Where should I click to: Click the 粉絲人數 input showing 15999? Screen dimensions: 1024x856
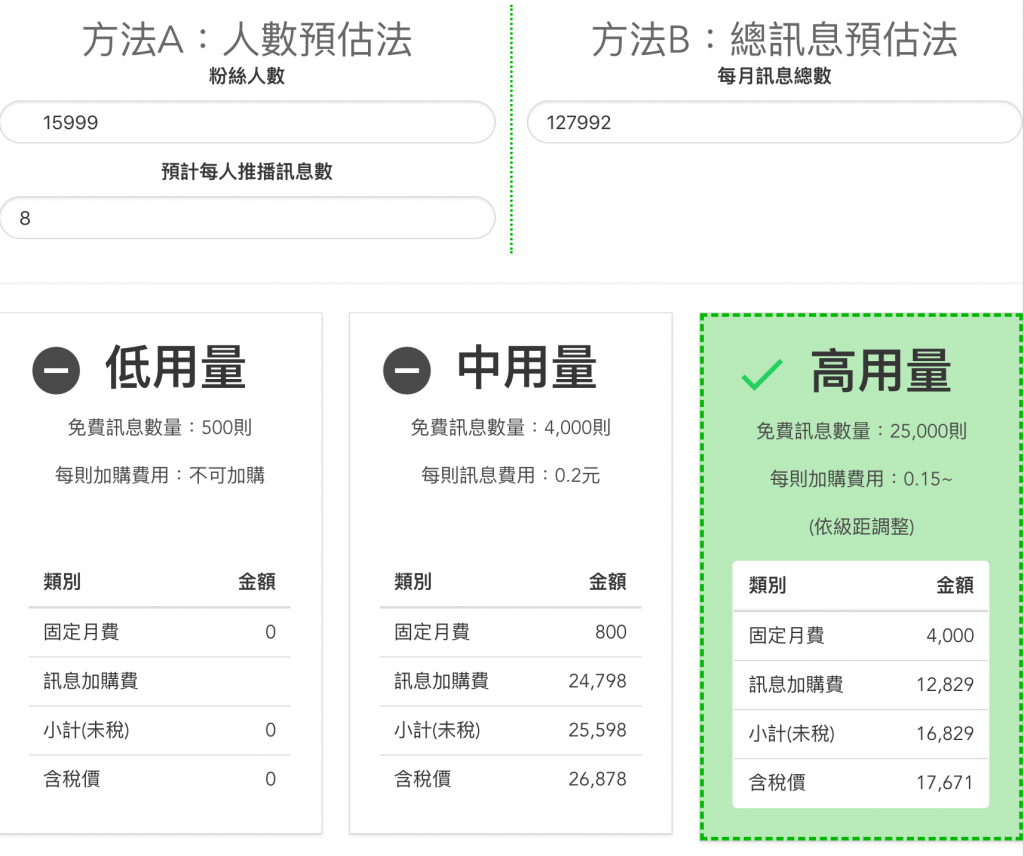(x=247, y=122)
